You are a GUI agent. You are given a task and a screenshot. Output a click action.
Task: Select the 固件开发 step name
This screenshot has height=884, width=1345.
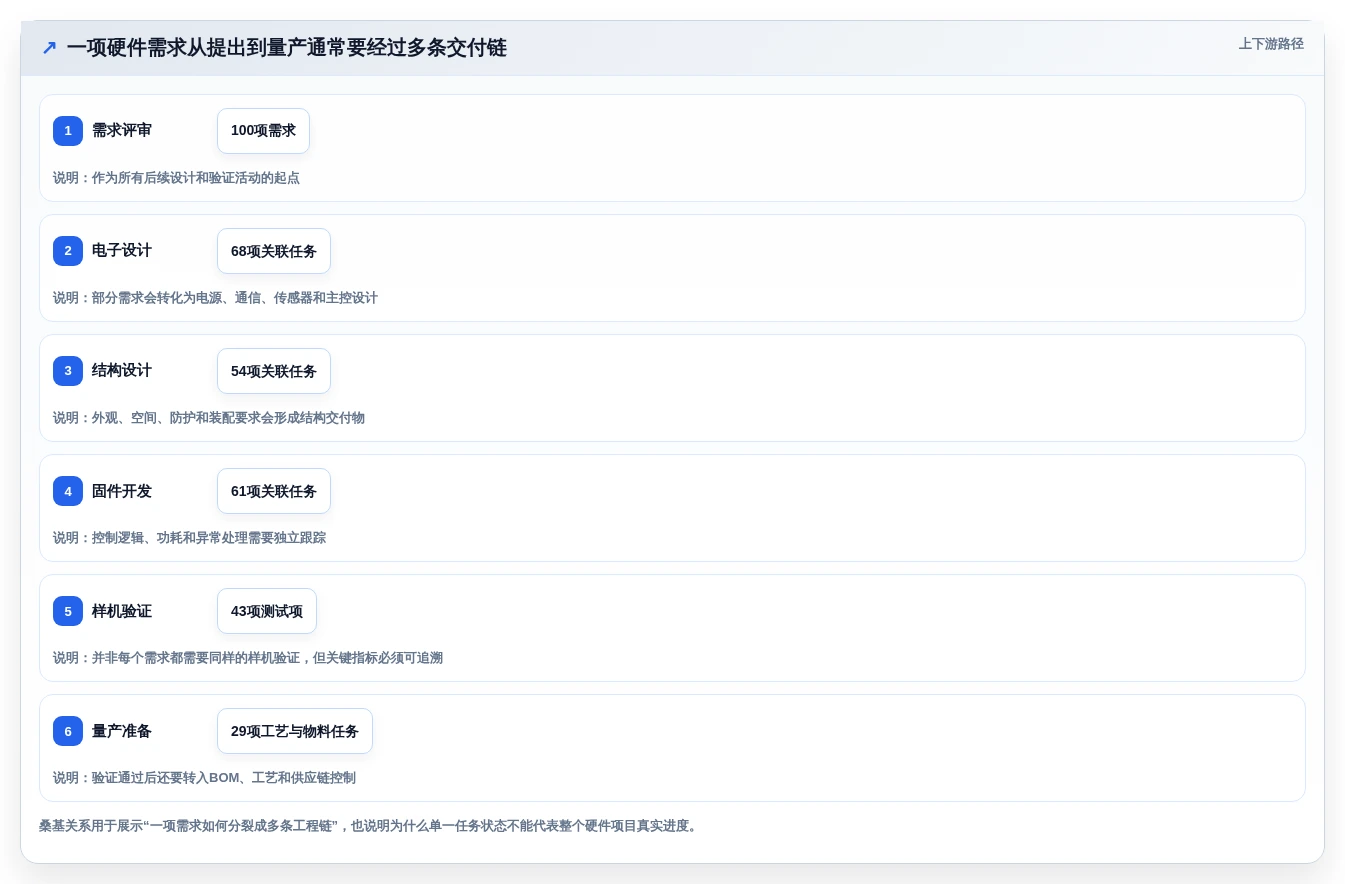[122, 491]
